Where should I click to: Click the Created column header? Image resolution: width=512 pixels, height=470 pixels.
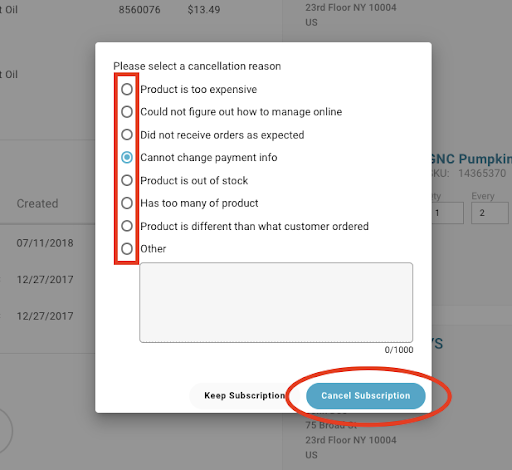(x=37, y=203)
